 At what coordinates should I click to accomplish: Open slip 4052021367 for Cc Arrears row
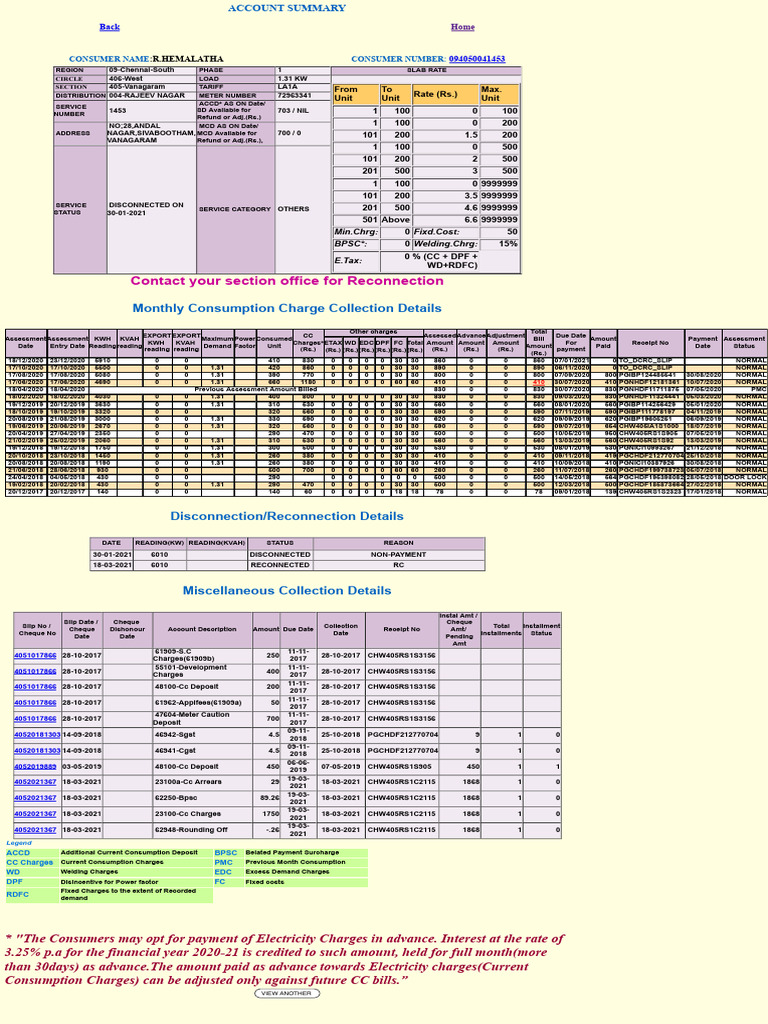tap(35, 782)
